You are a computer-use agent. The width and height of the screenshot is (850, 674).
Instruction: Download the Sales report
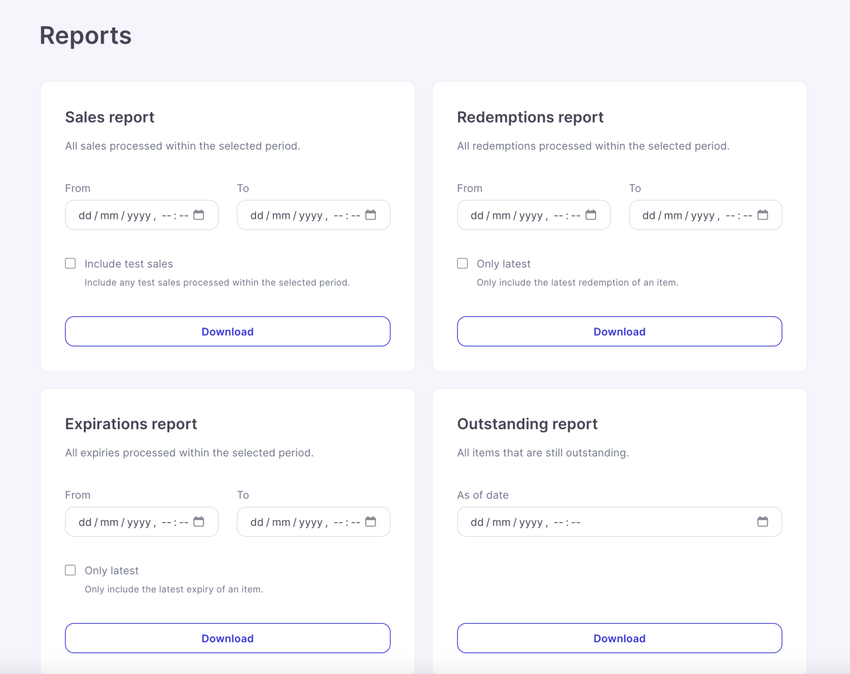[228, 331]
